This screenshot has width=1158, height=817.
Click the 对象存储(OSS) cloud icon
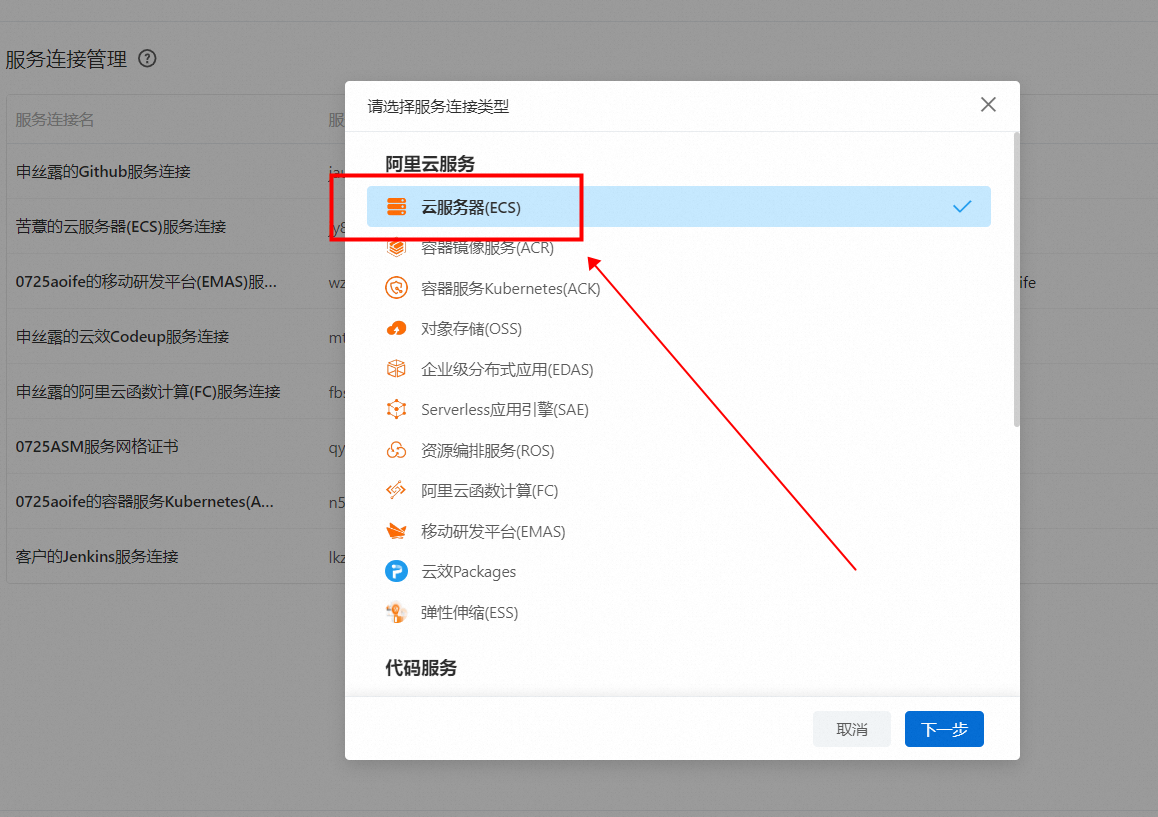397,329
